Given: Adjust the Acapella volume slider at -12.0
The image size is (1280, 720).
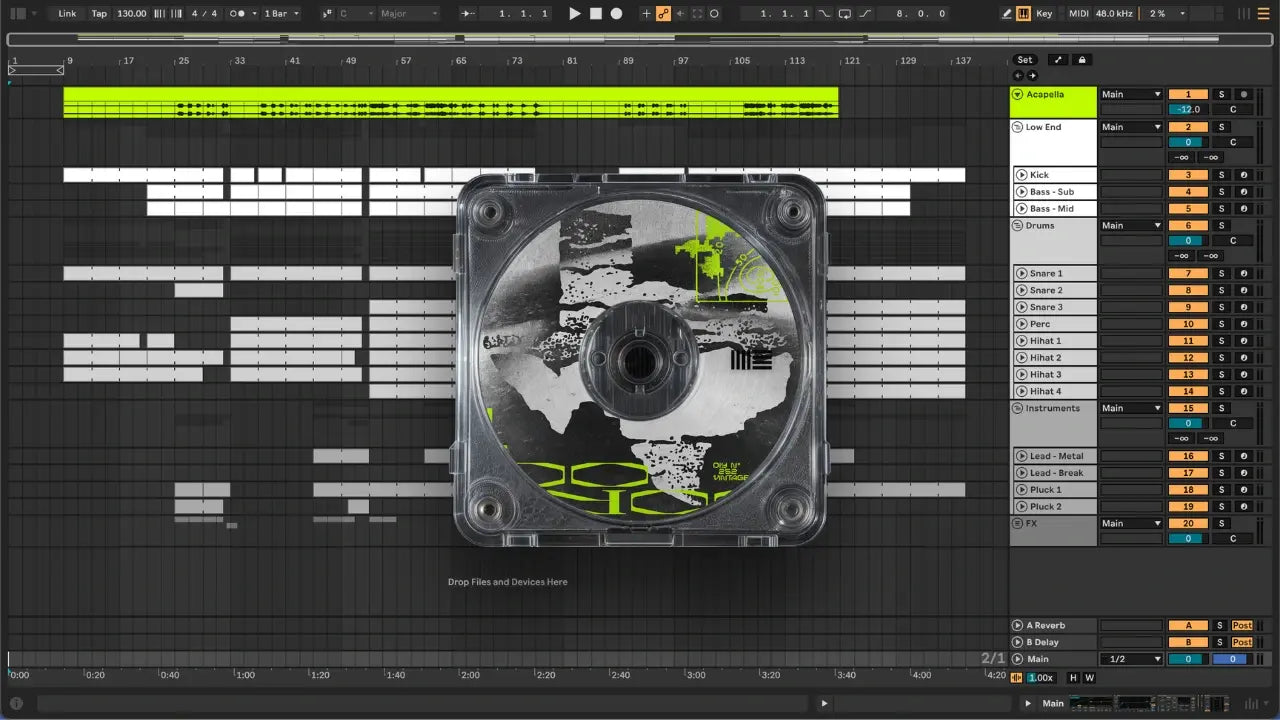Looking at the screenshot, I should (1188, 110).
